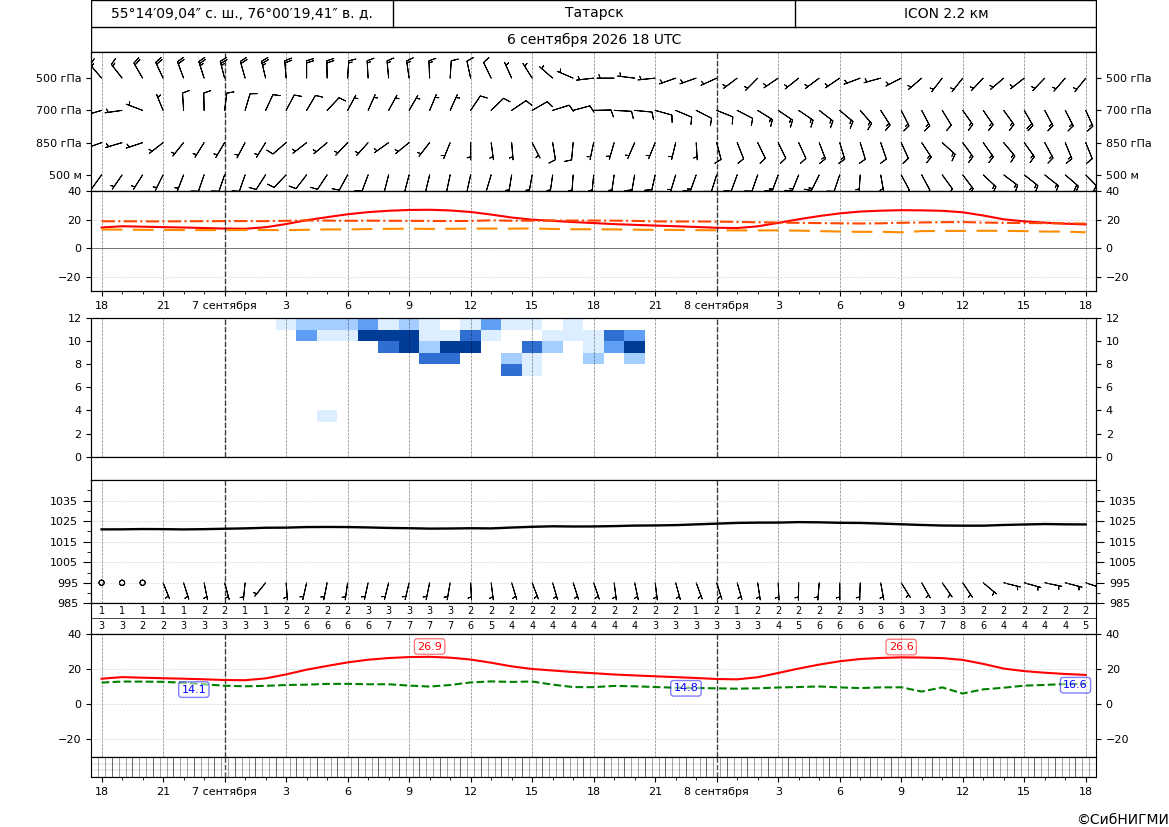Screen dimensions: 1169x827
Task: Click the ICON 2.2 км model label
Action: (x=946, y=13)
